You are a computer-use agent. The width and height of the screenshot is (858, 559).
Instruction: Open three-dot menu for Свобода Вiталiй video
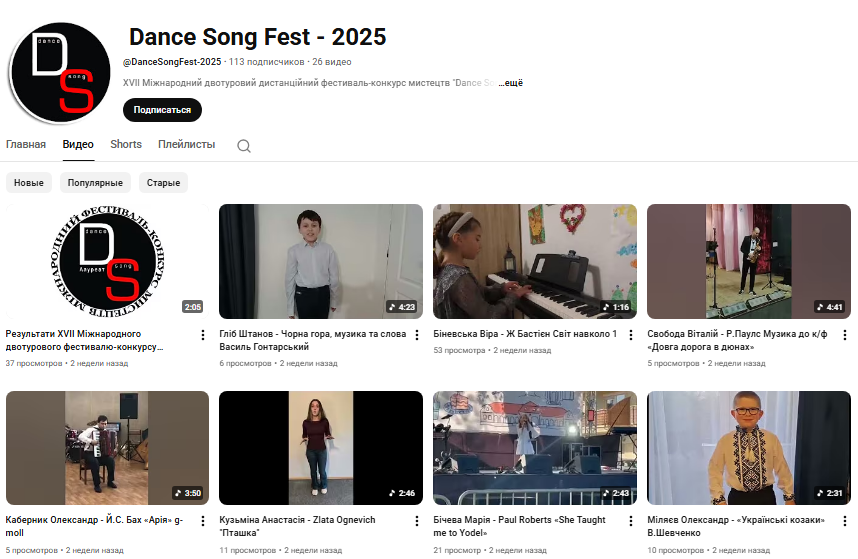[x=844, y=336]
